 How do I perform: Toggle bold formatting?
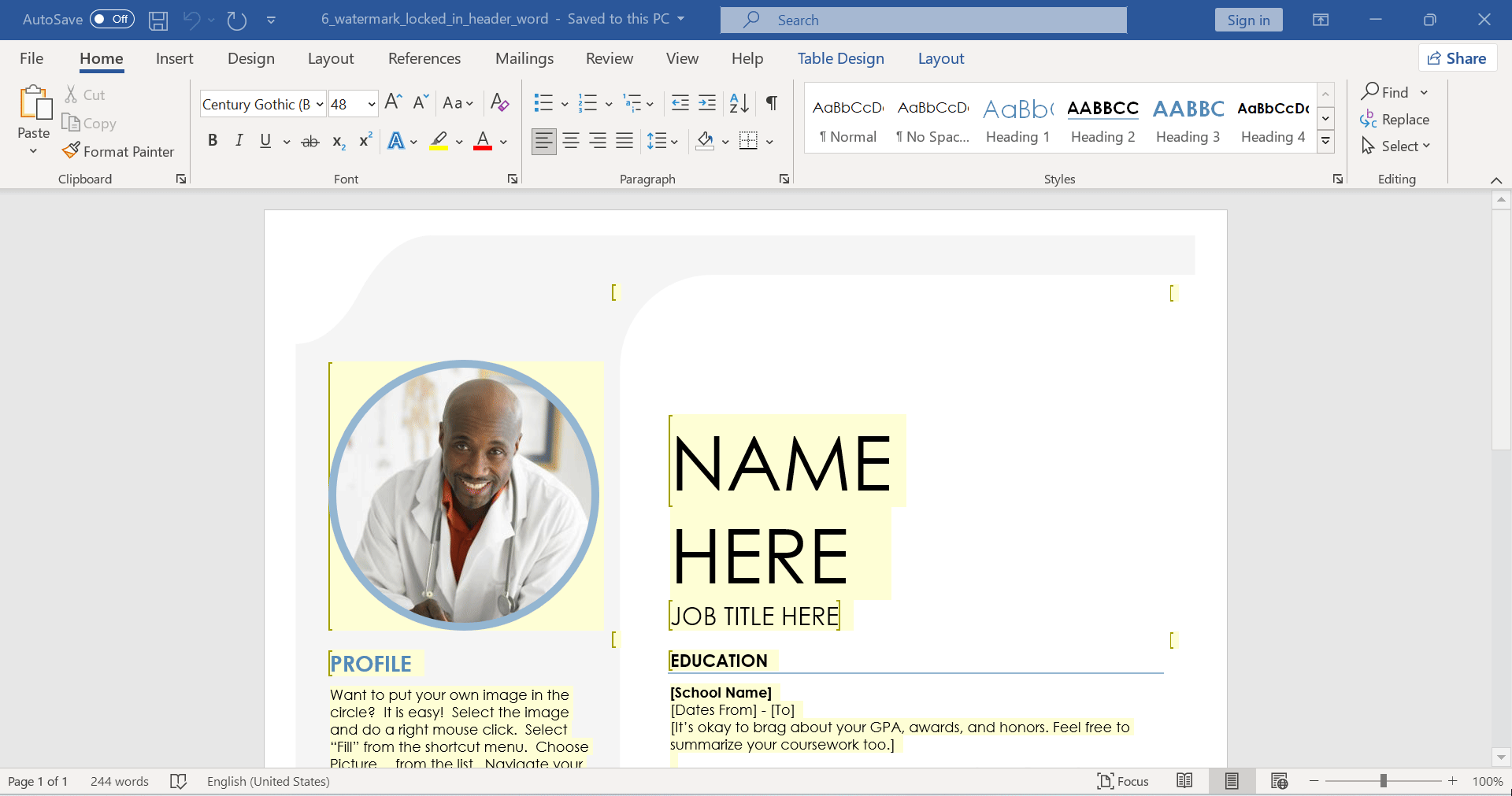[212, 140]
